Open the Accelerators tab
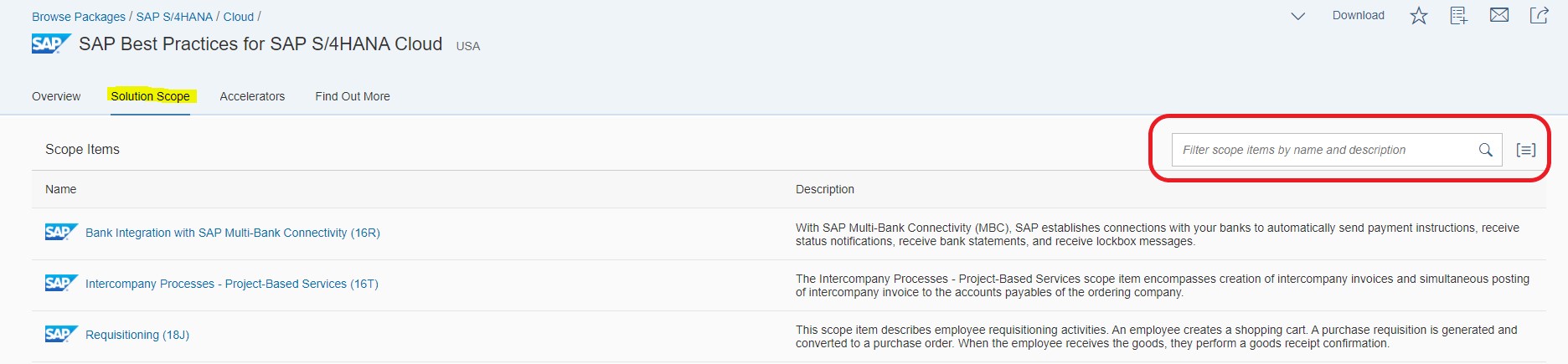This screenshot has height=364, width=1568. click(252, 96)
